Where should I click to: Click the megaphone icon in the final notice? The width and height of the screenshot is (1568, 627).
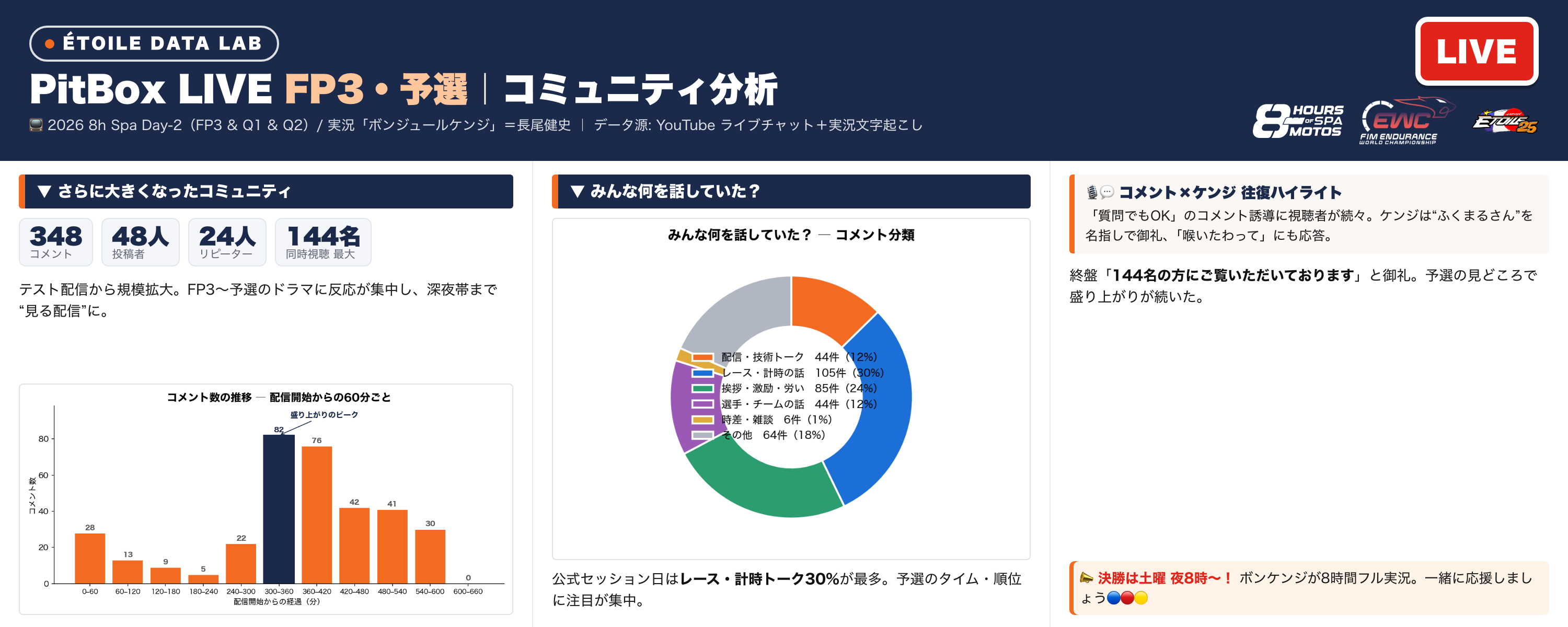[x=1087, y=577]
